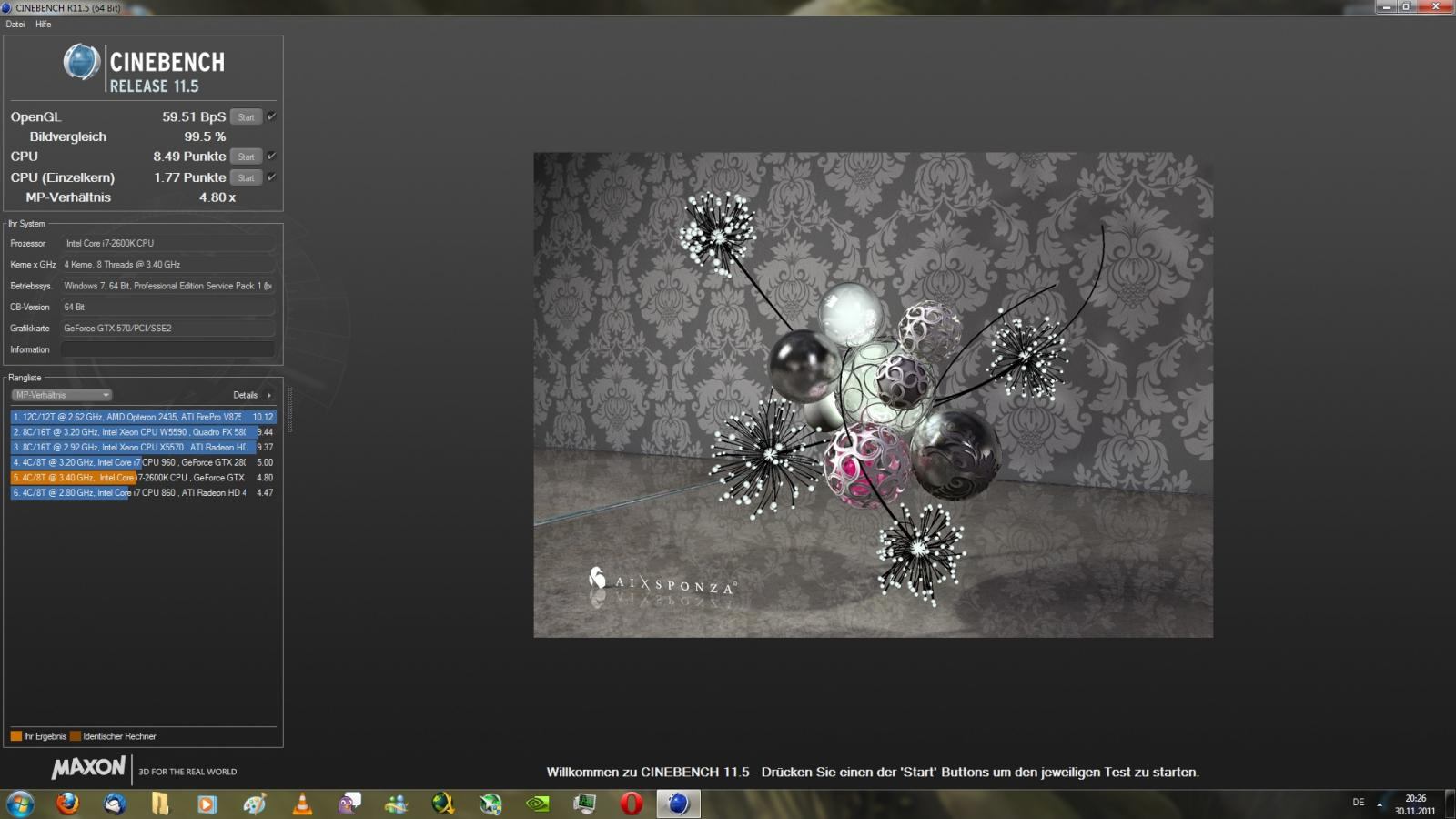Open VLC media player from taskbar
This screenshot has width=1456, height=819.
click(x=302, y=804)
